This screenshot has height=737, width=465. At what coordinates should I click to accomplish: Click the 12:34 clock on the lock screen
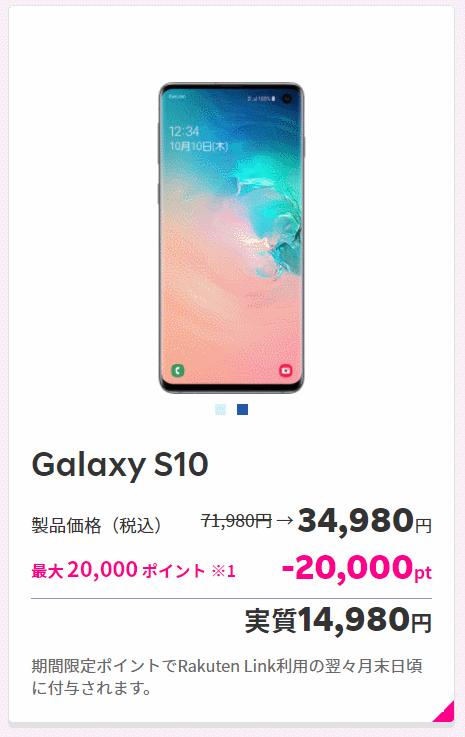[184, 131]
